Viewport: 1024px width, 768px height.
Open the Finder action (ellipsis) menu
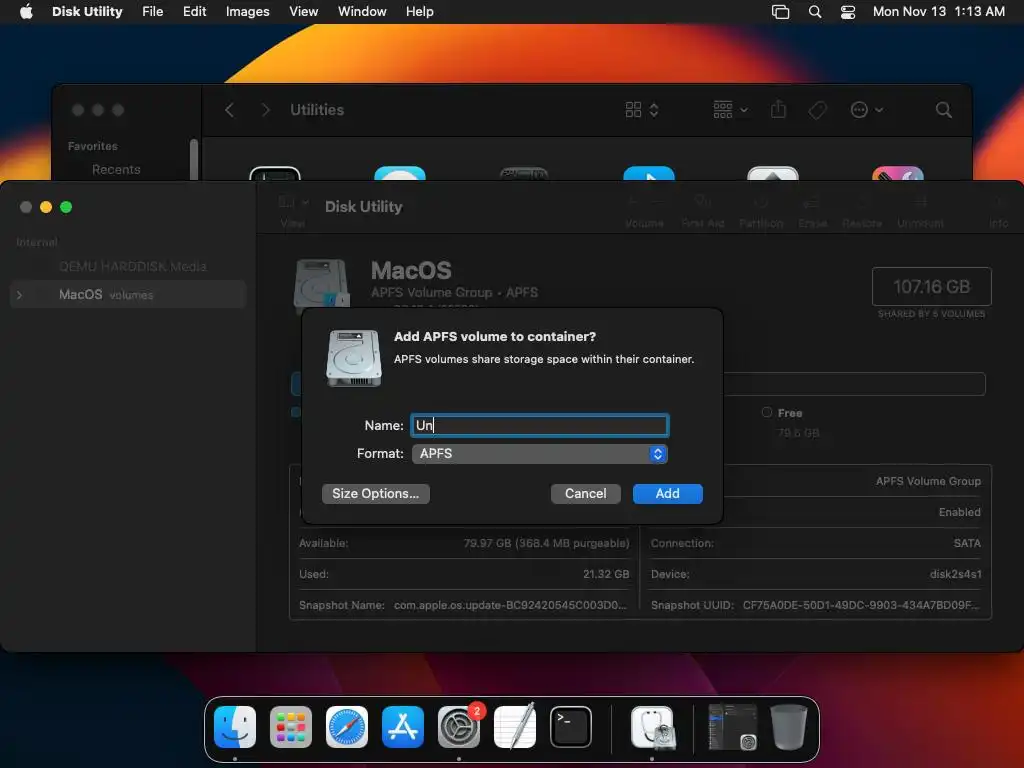click(867, 110)
